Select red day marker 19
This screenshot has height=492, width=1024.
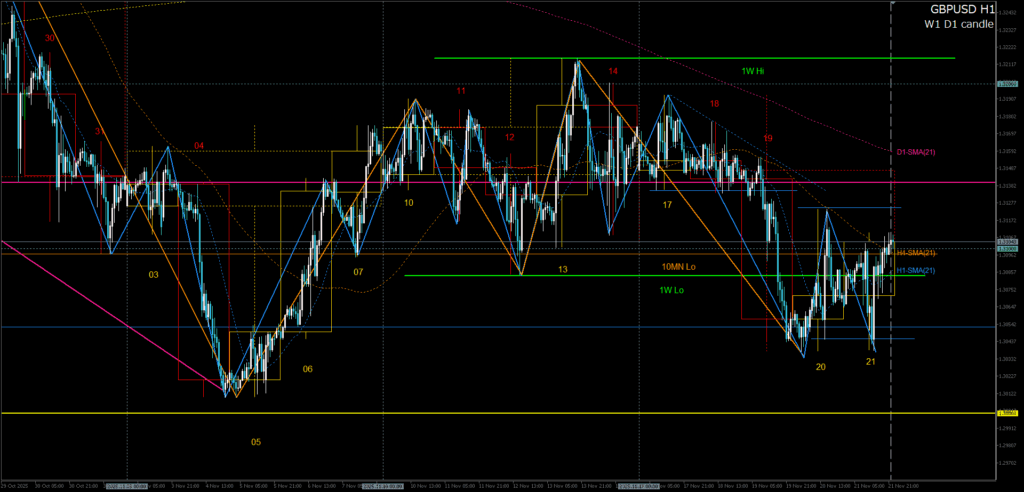(x=767, y=138)
